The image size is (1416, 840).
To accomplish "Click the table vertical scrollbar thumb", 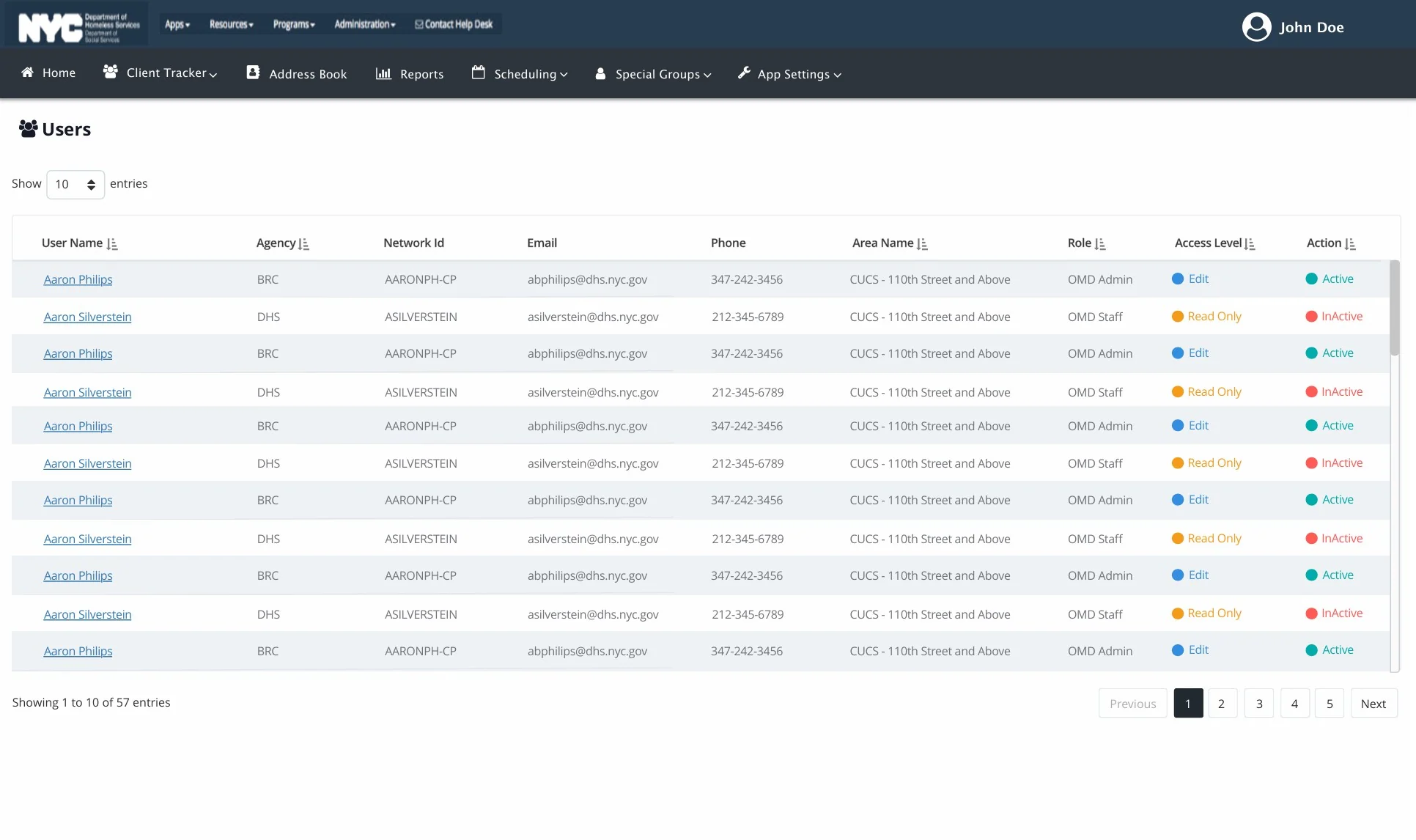I will (x=1395, y=309).
